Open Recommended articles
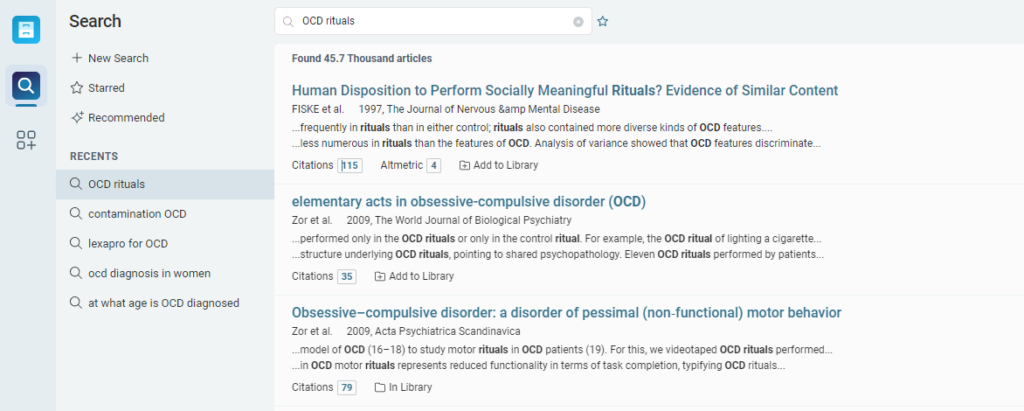The height and width of the screenshot is (411, 1024). point(126,118)
